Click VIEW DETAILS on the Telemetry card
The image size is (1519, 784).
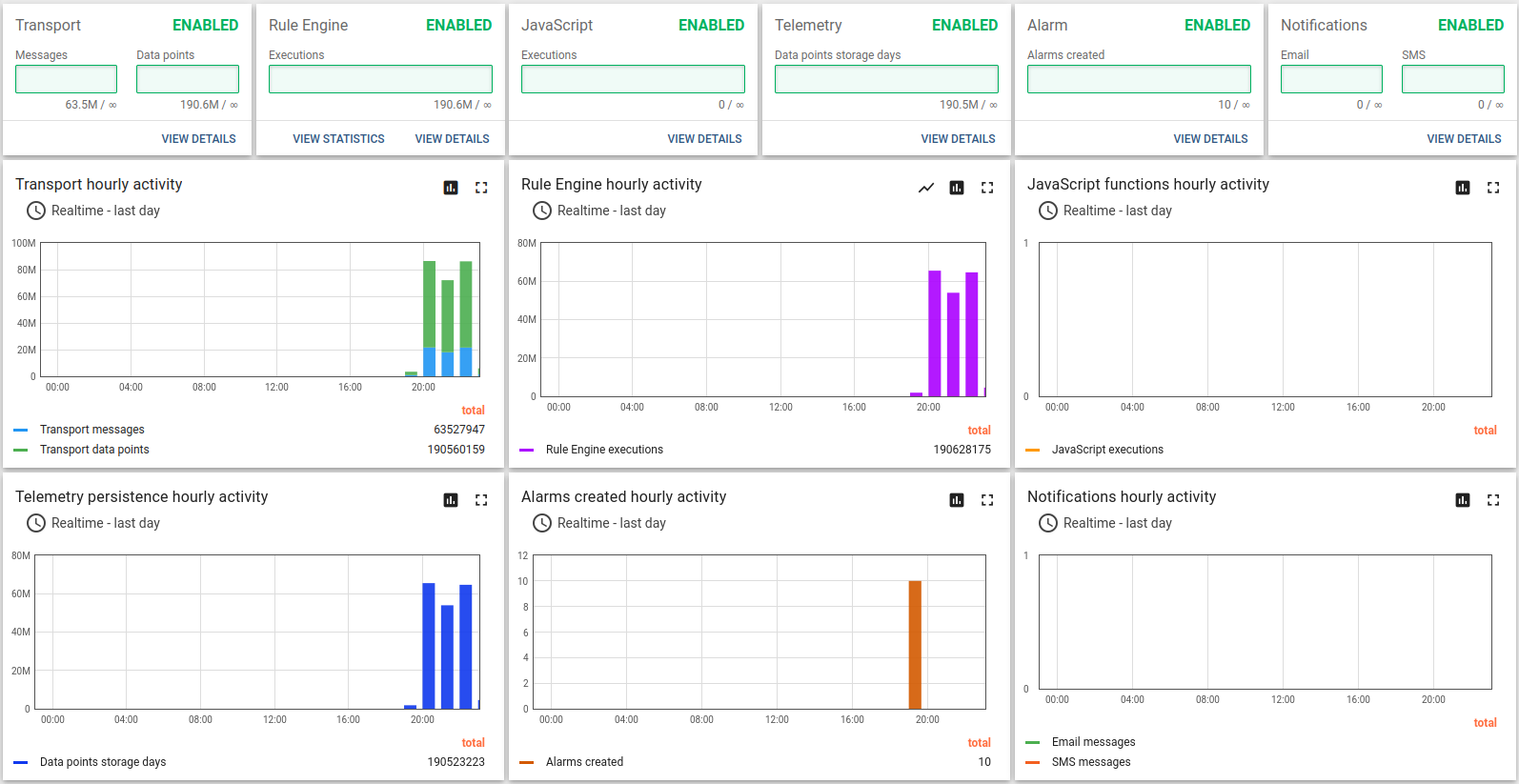tap(958, 139)
